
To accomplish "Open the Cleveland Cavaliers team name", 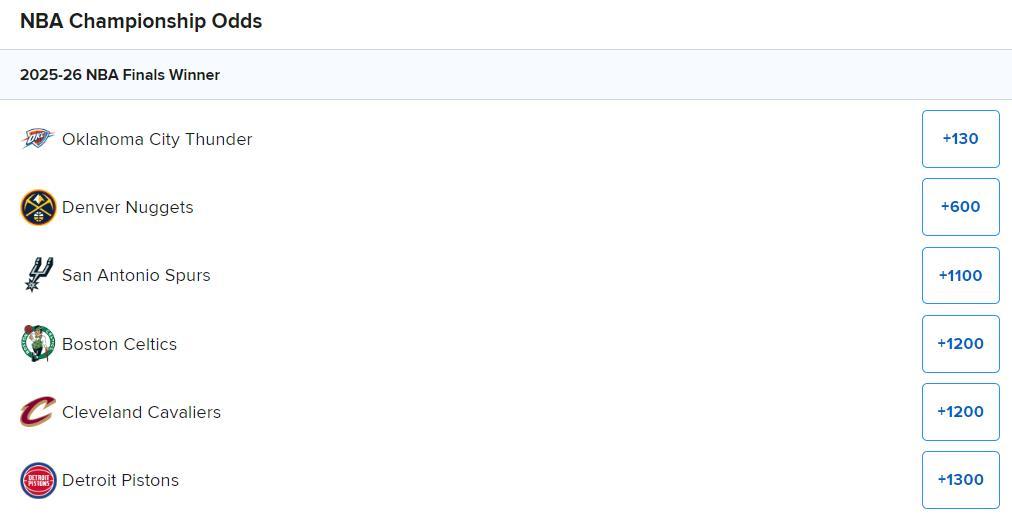I will (x=141, y=412).
